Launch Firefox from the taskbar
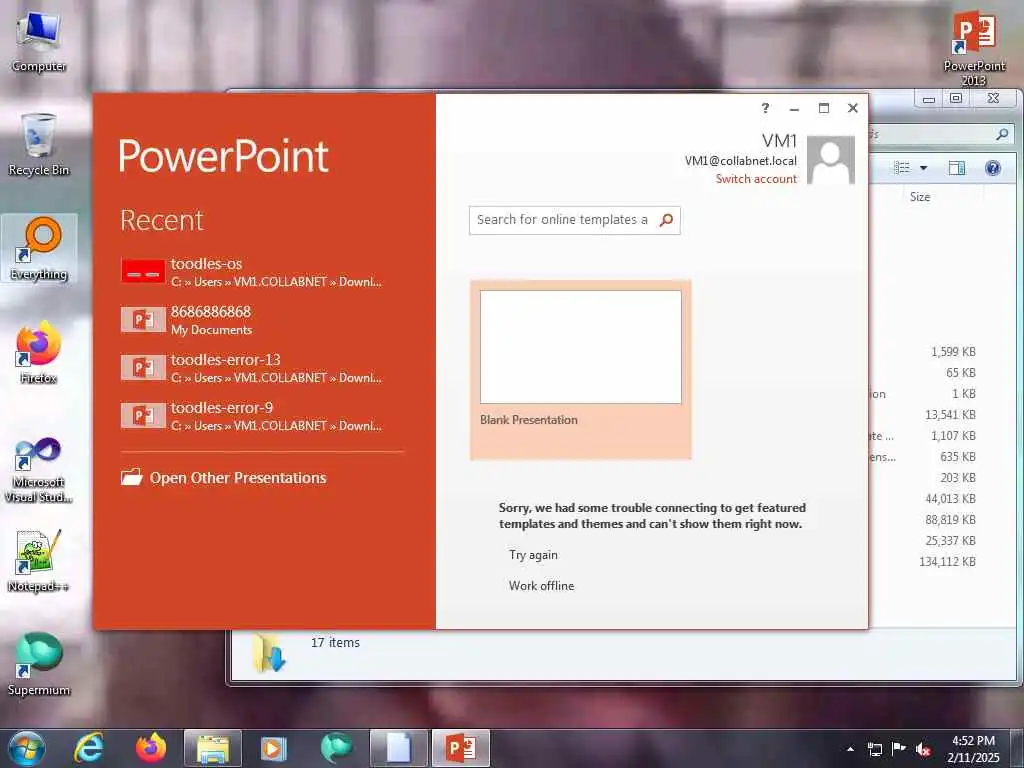Image resolution: width=1024 pixels, height=768 pixels. (x=151, y=748)
